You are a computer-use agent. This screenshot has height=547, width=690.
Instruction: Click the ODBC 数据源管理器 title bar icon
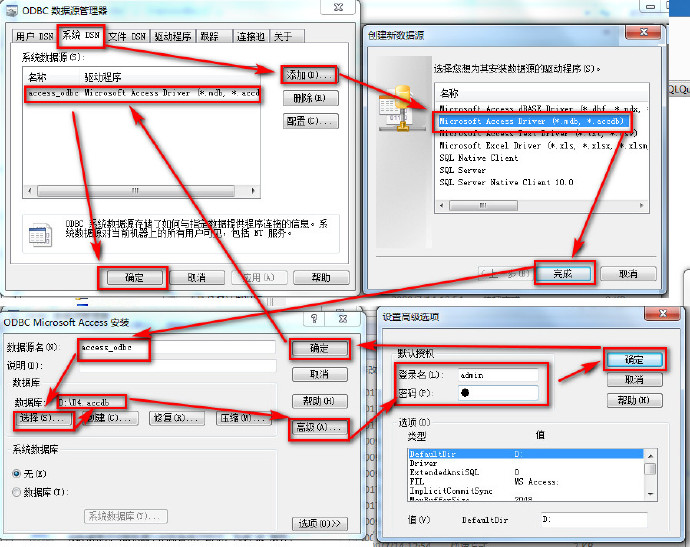pos(12,10)
